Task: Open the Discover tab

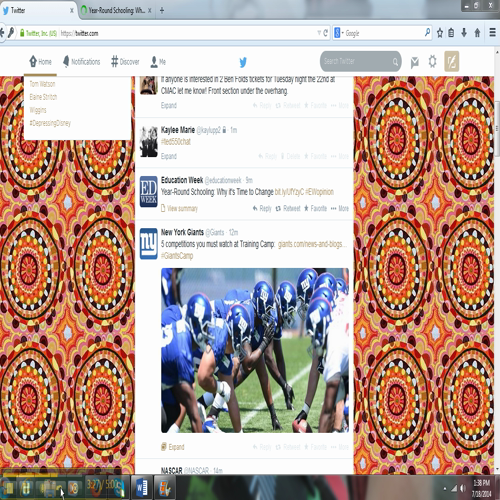Action: [x=125, y=62]
